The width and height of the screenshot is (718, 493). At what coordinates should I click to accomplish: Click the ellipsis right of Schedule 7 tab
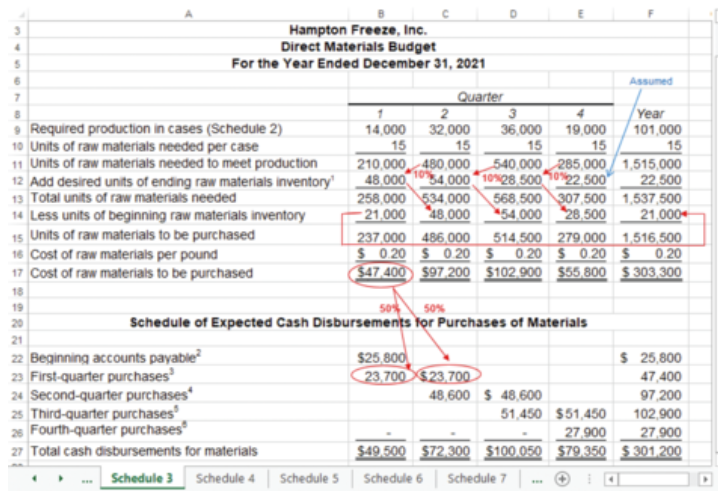535,479
